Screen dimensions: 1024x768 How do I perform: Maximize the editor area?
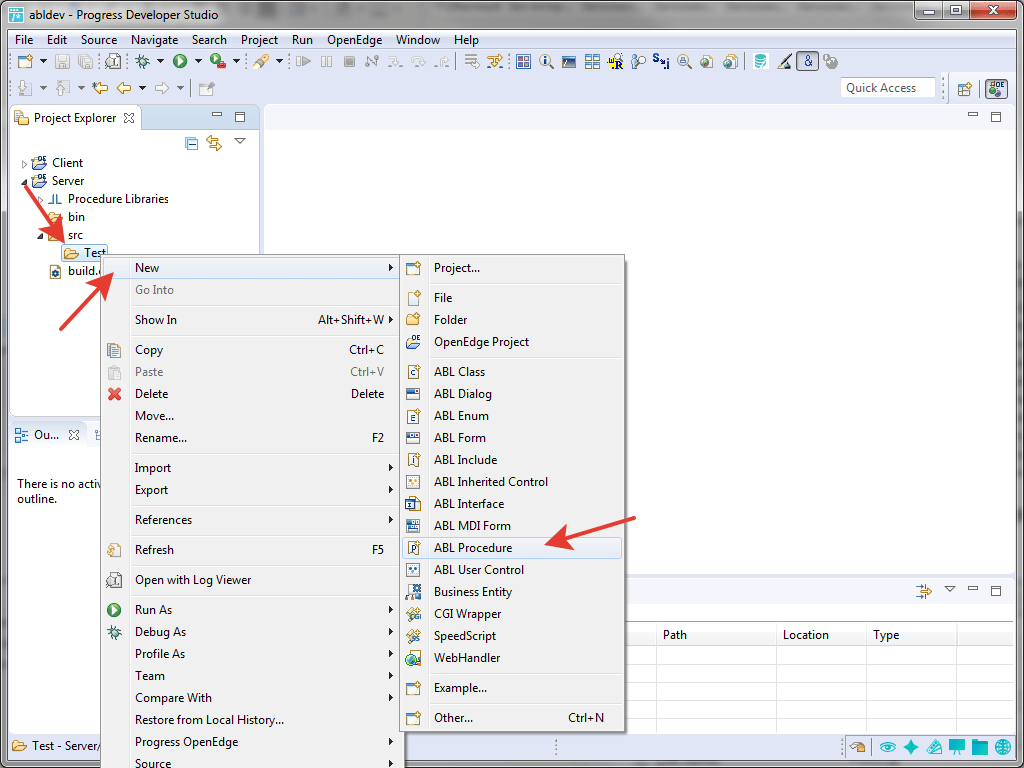pos(996,117)
